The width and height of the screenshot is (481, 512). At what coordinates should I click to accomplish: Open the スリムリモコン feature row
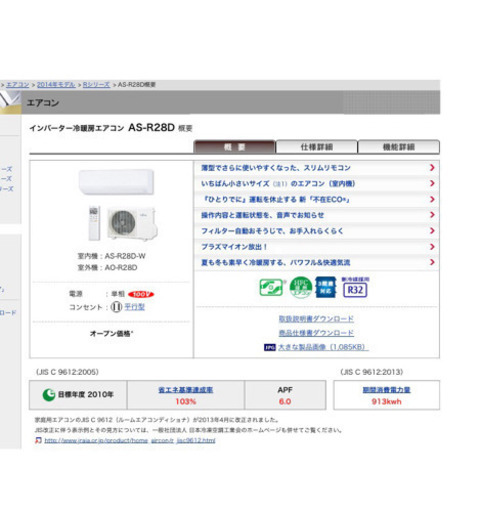[317, 168]
